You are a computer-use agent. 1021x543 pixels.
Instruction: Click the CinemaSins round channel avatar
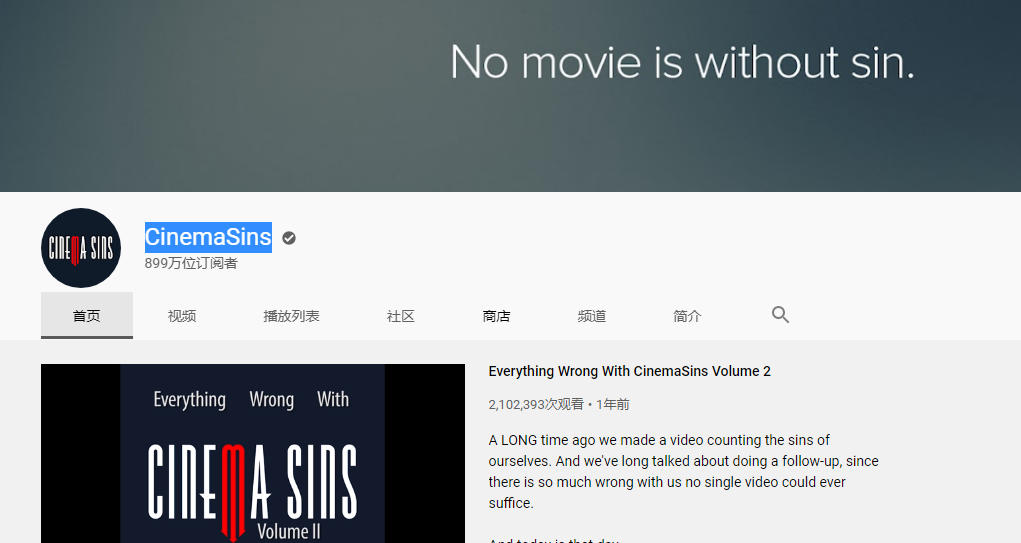click(x=81, y=248)
